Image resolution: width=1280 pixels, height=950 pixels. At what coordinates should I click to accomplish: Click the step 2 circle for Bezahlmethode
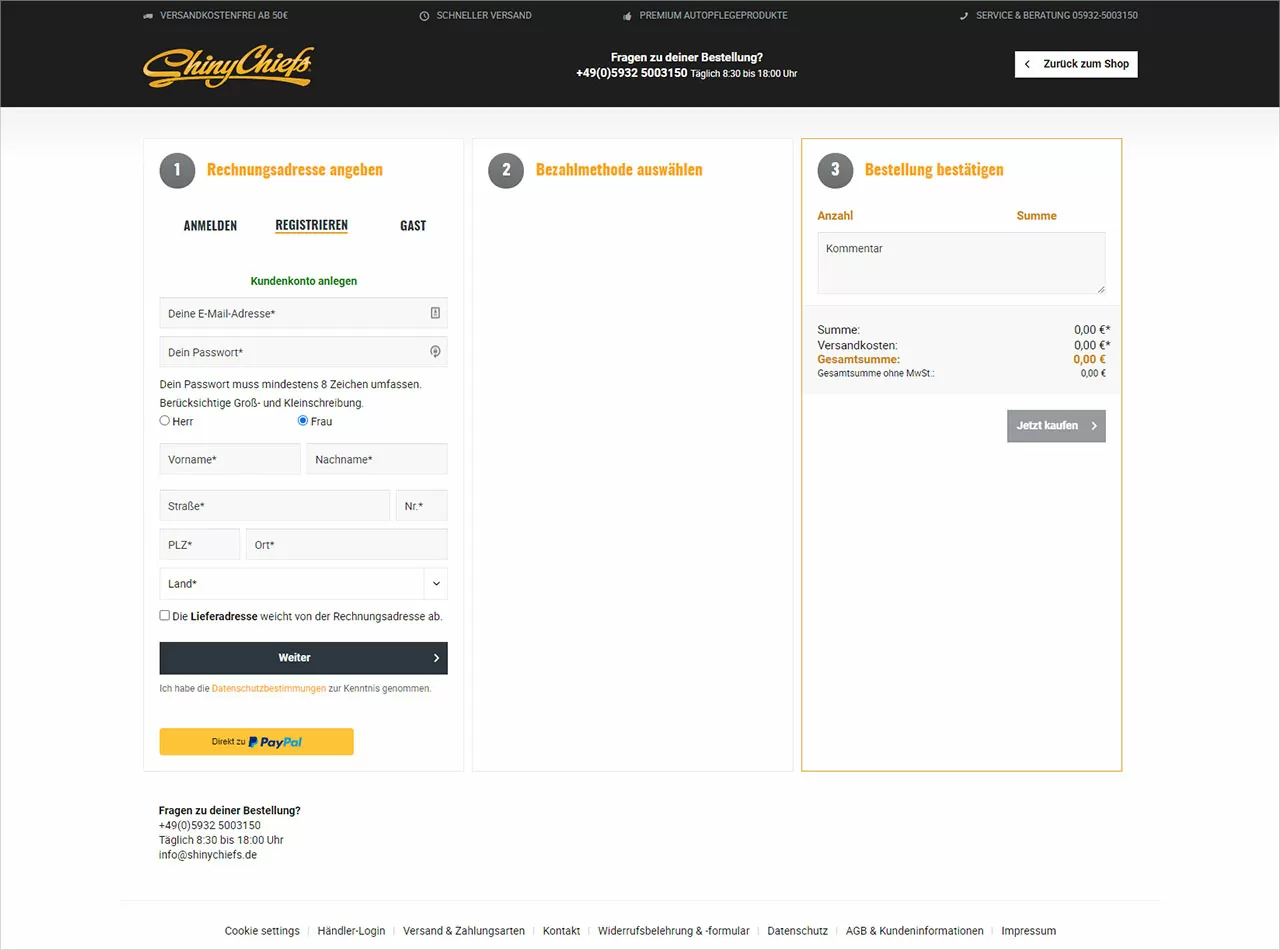coord(506,170)
